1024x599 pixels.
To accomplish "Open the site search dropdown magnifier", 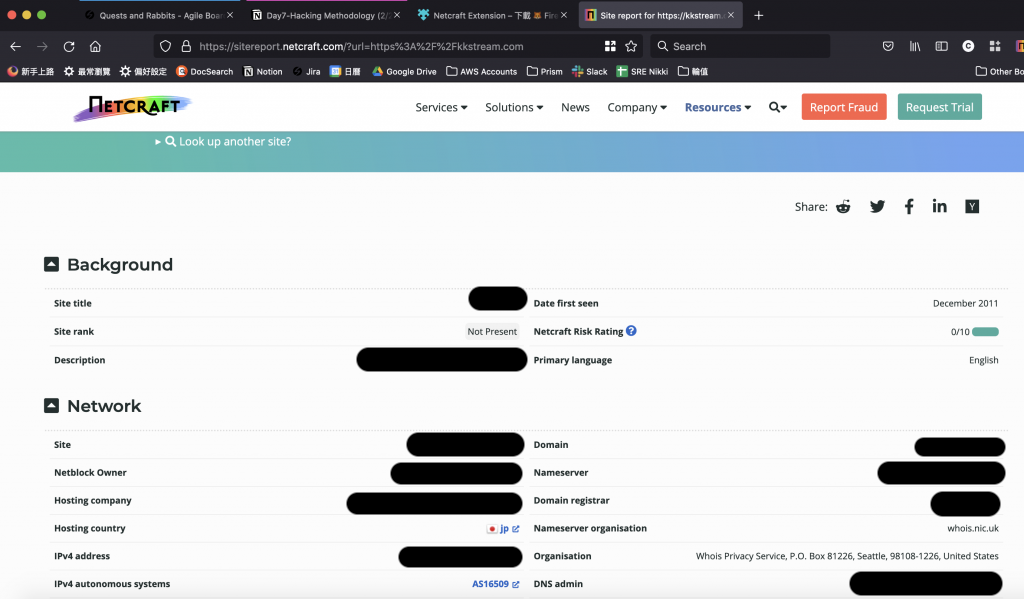I will (x=777, y=107).
